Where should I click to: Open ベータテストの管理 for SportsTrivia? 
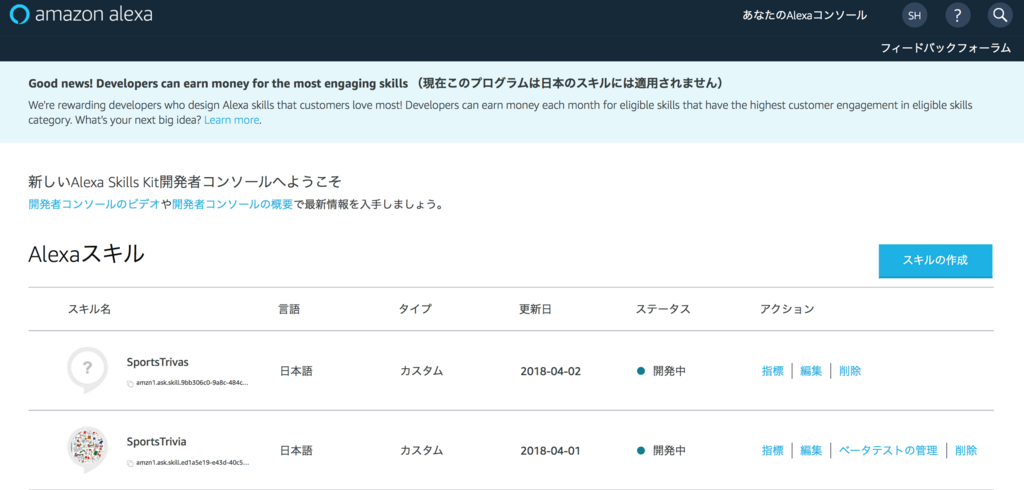click(888, 450)
